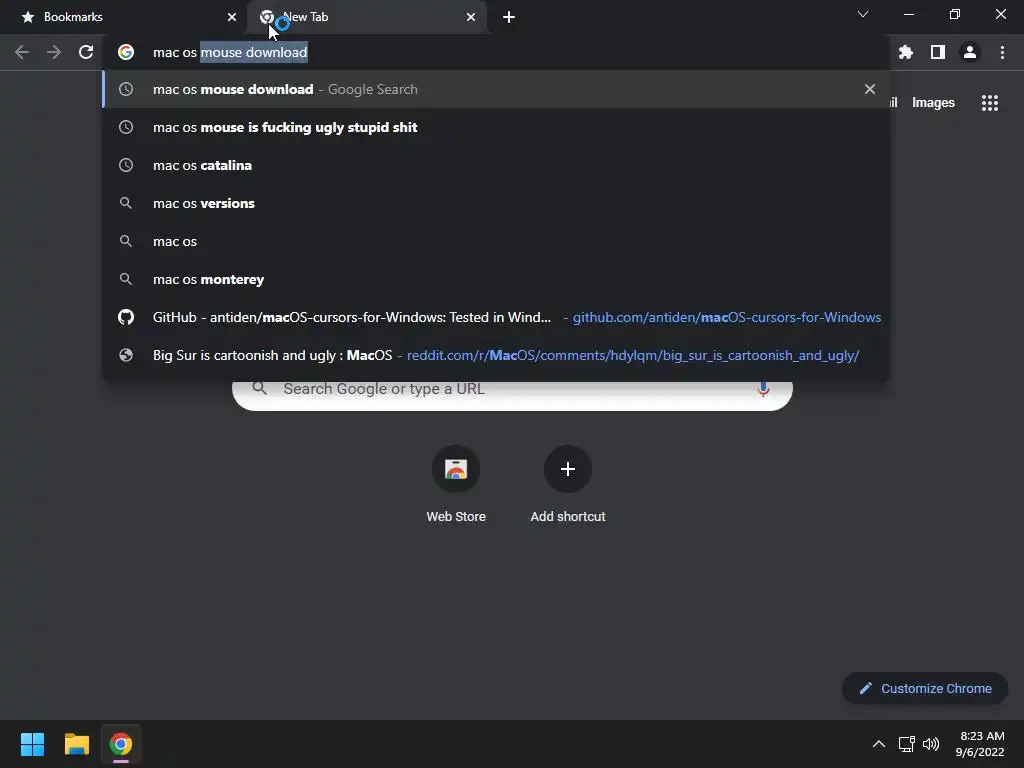This screenshot has height=768, width=1024.
Task: Open the network status tray icon
Action: tap(906, 744)
